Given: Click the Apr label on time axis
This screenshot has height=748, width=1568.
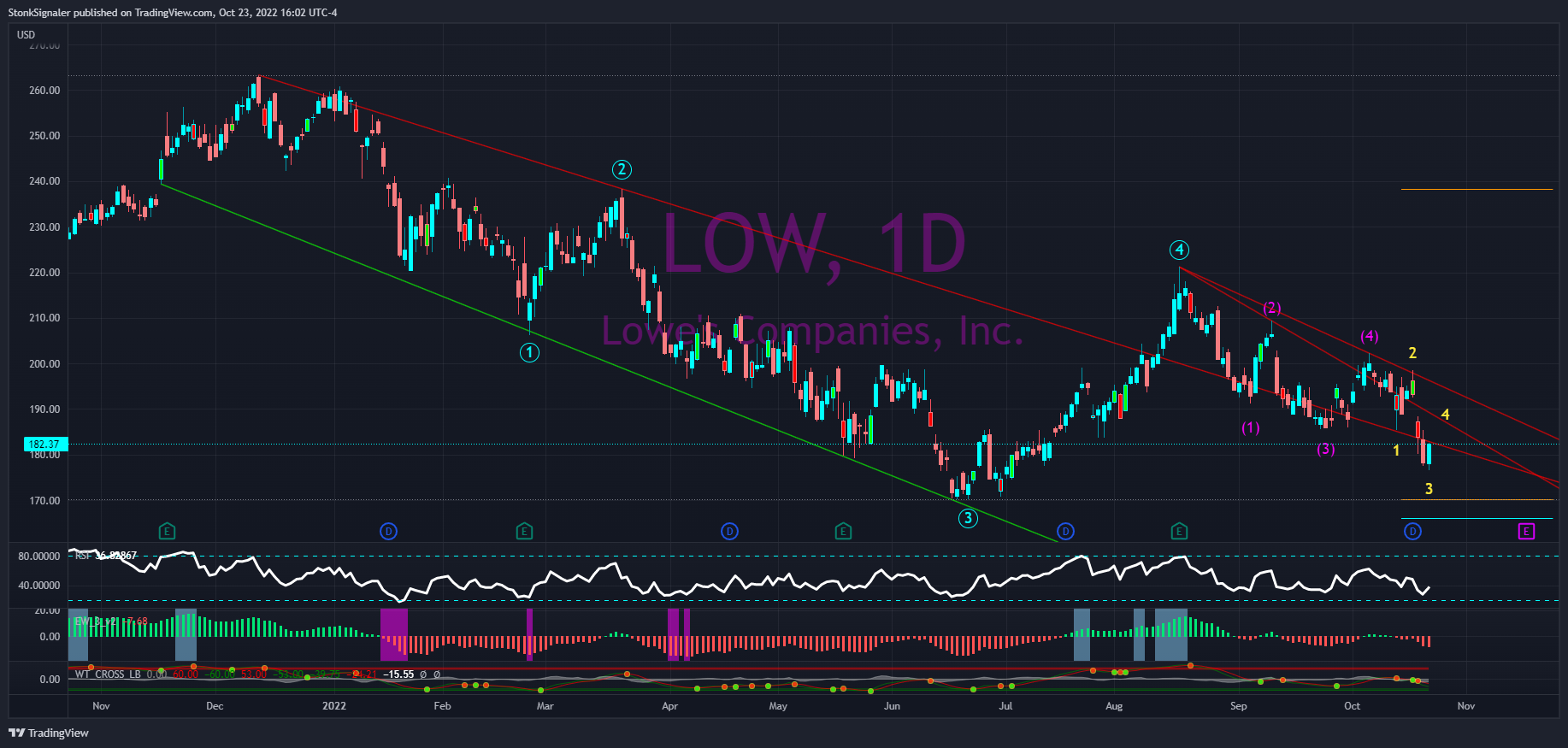Looking at the screenshot, I should [670, 706].
